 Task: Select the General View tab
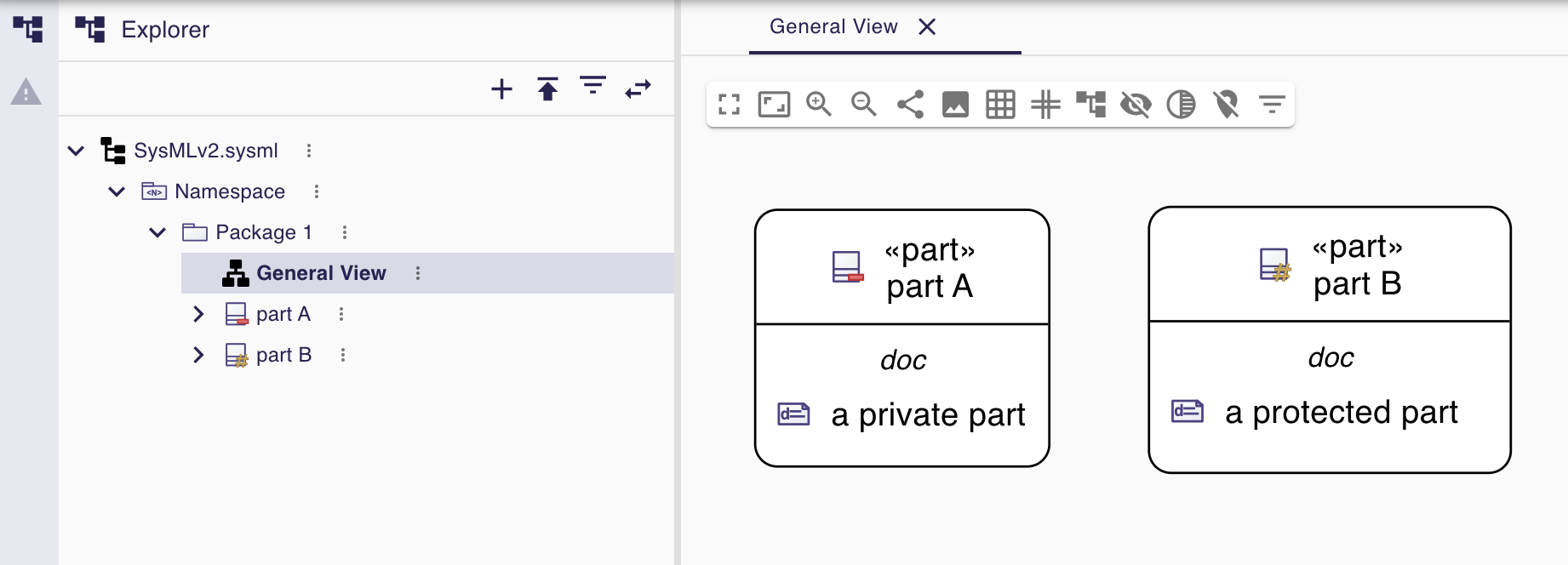point(833,27)
